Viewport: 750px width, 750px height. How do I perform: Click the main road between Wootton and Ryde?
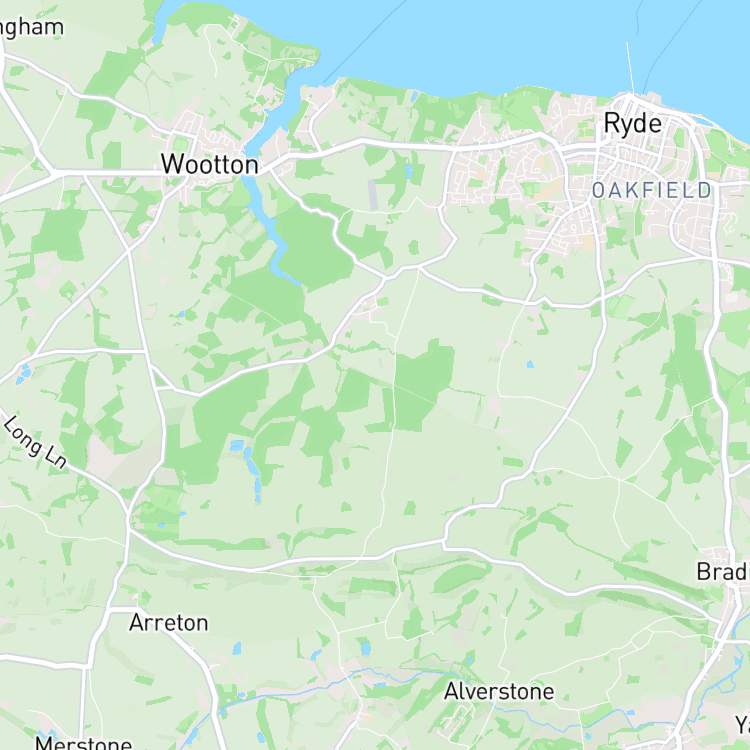pos(407,144)
